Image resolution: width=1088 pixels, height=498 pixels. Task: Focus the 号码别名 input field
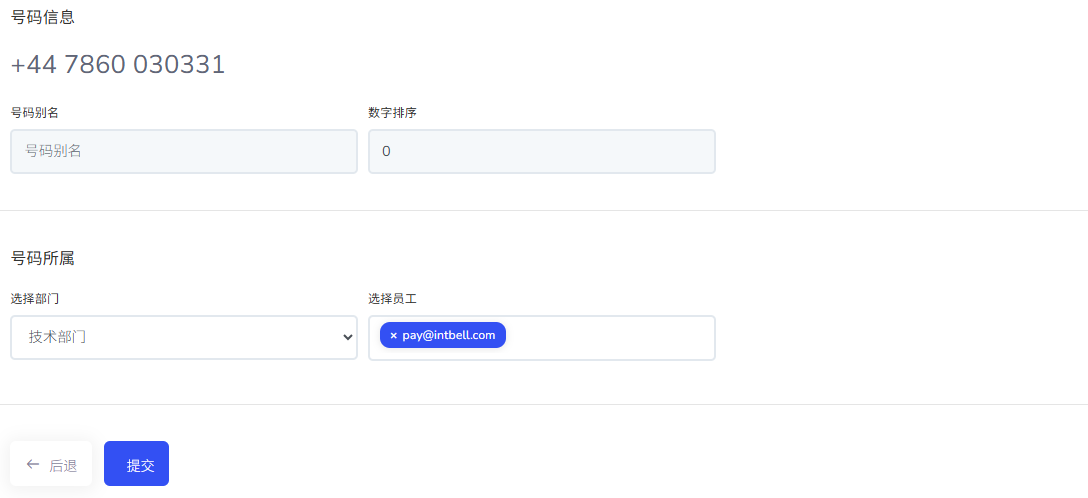tap(184, 151)
